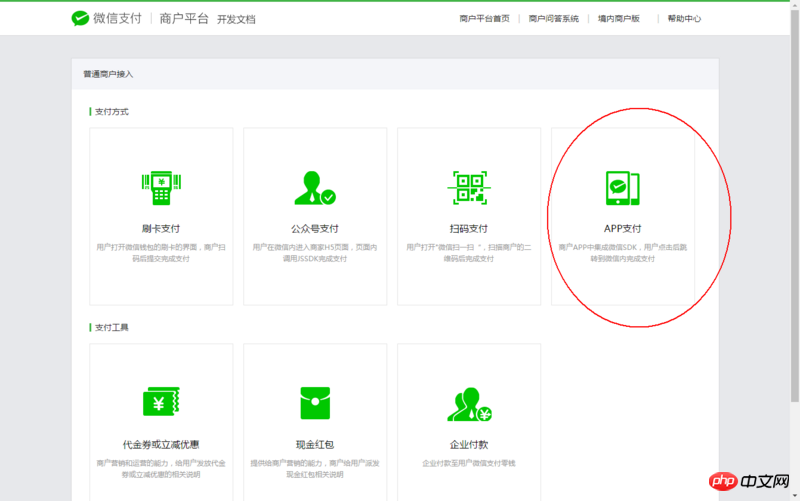Click the 普通商户接入 section heading
Image resolution: width=800 pixels, height=501 pixels.
[x=108, y=74]
